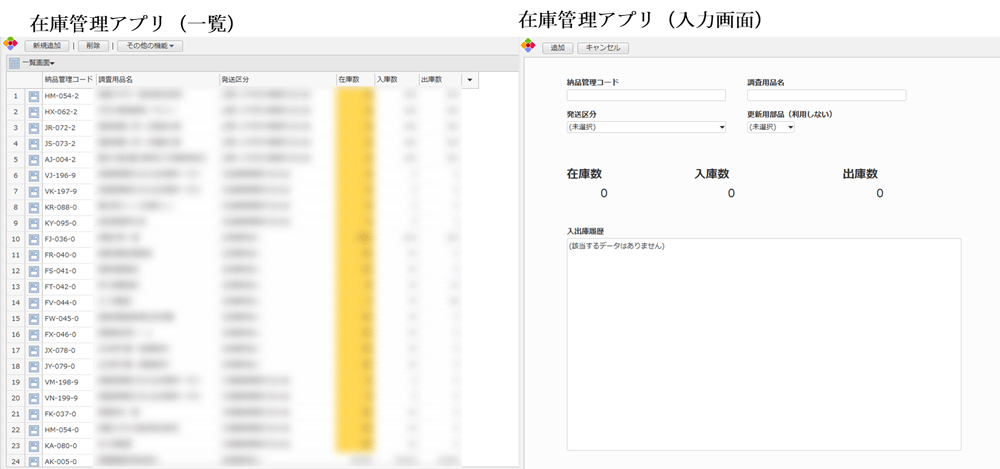The height and width of the screenshot is (469, 1000).
Task: Open the record icon for FJ-036-0
Action: tap(33, 239)
